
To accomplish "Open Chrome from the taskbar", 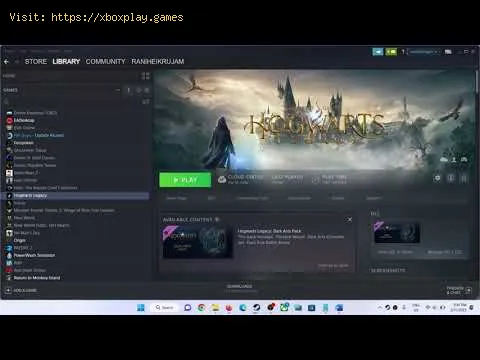I will (x=201, y=307).
